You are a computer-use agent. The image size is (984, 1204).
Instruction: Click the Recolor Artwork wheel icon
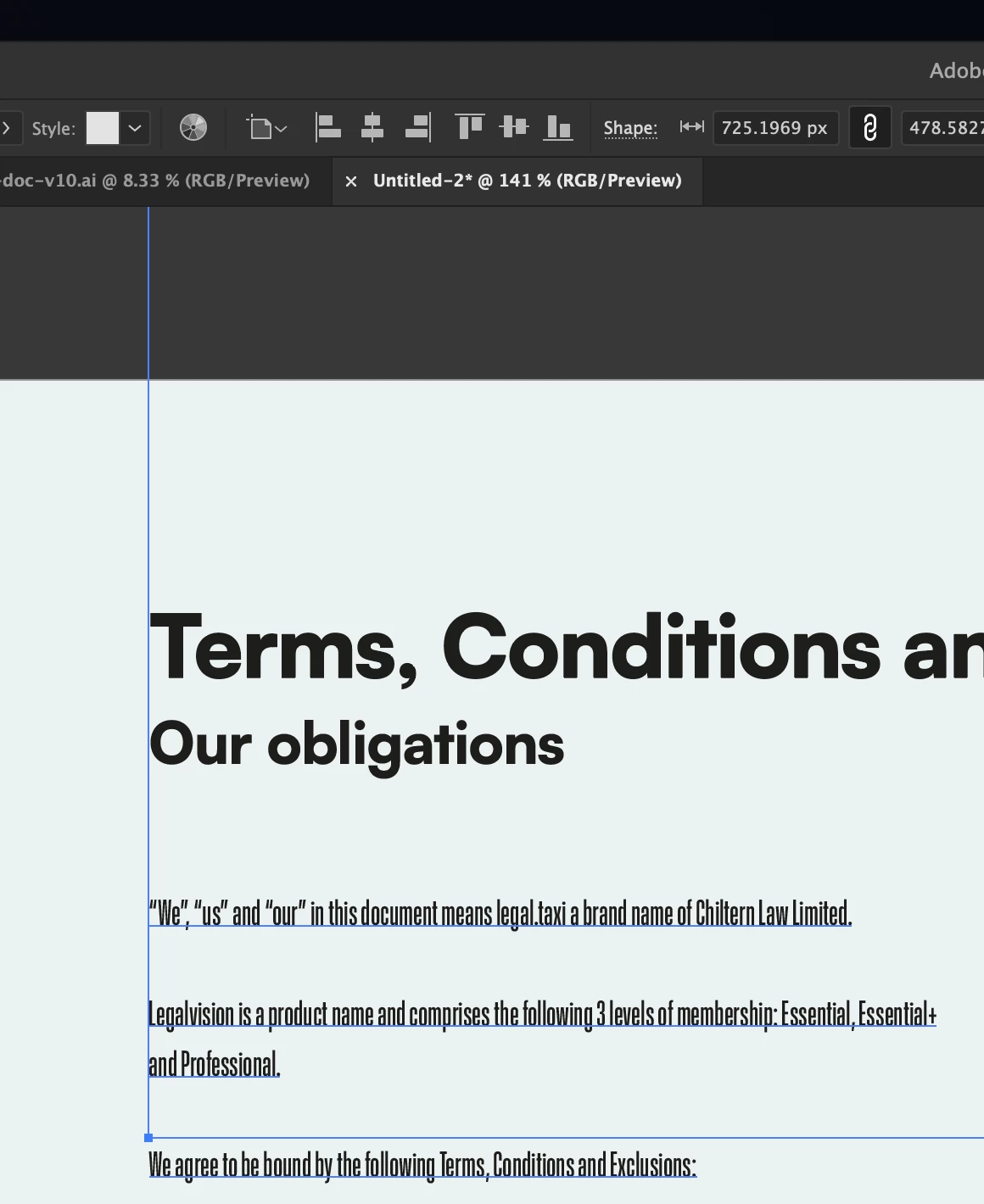(193, 128)
